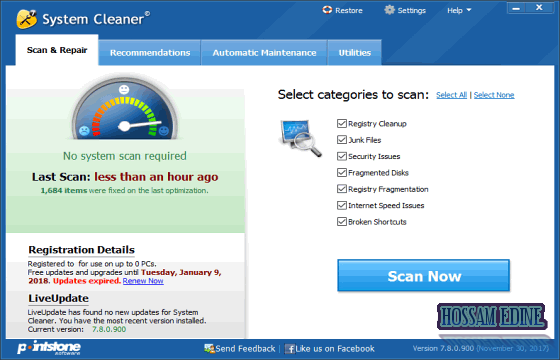Expand the Help dropdown menu
The image size is (560, 360).
pyautogui.click(x=459, y=10)
